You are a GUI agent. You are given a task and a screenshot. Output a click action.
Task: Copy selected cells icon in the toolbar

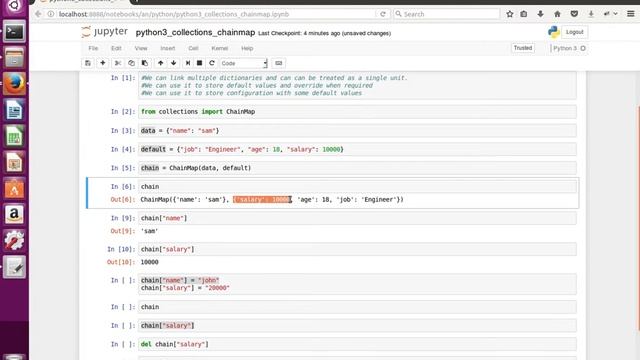pyautogui.click(x=131, y=63)
